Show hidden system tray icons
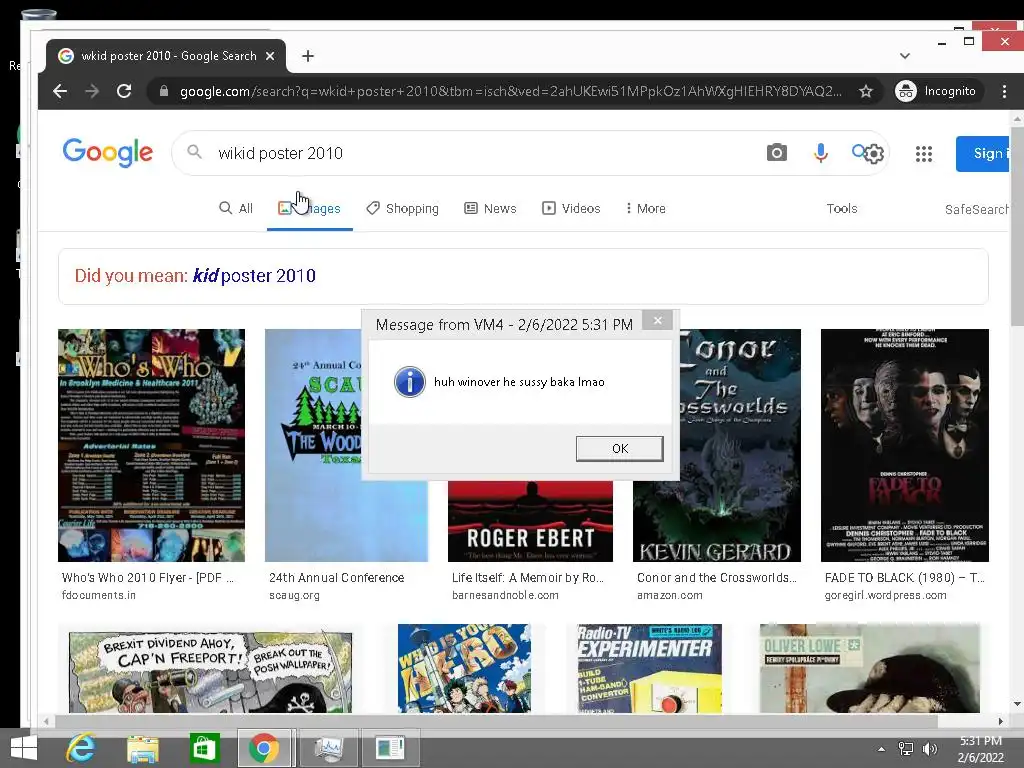Viewport: 1024px width, 768px height. [882, 749]
